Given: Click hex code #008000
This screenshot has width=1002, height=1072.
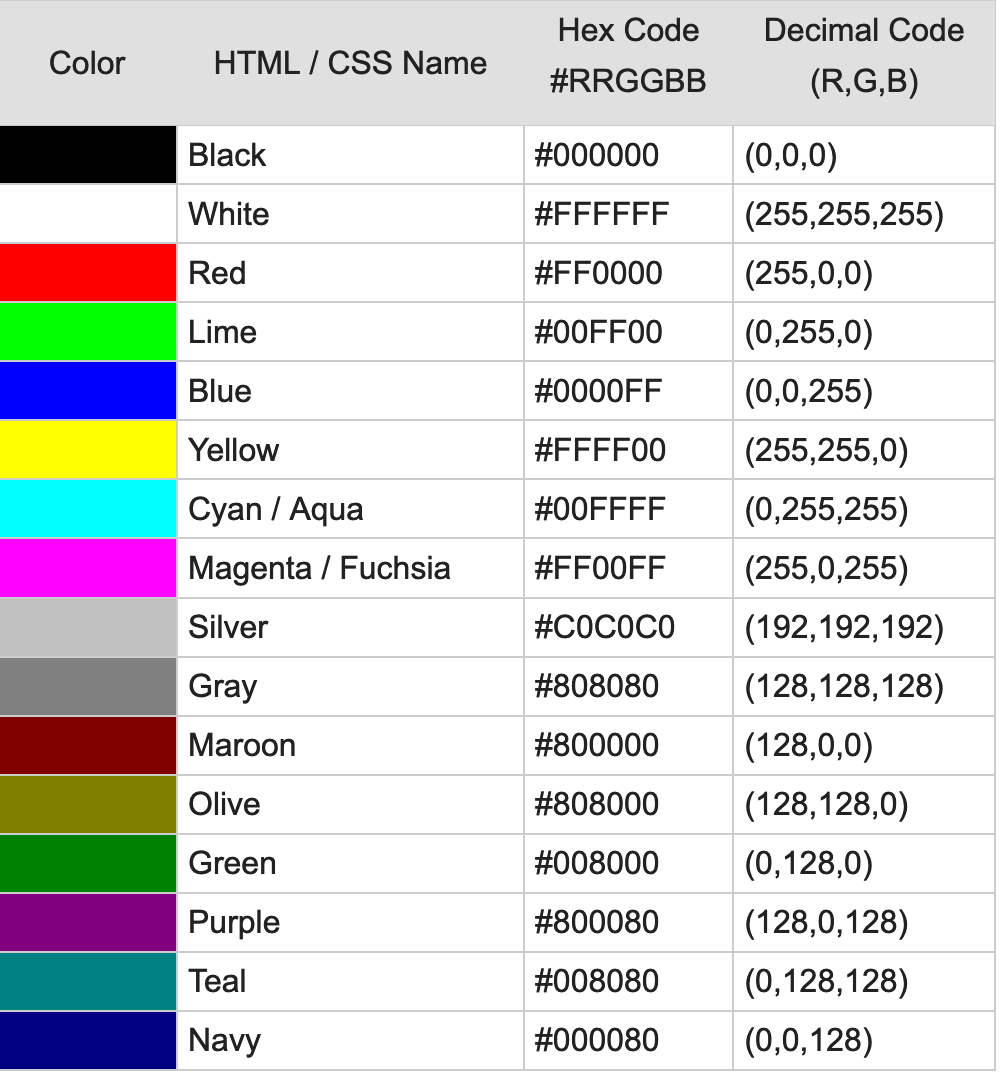Looking at the screenshot, I should point(597,863).
